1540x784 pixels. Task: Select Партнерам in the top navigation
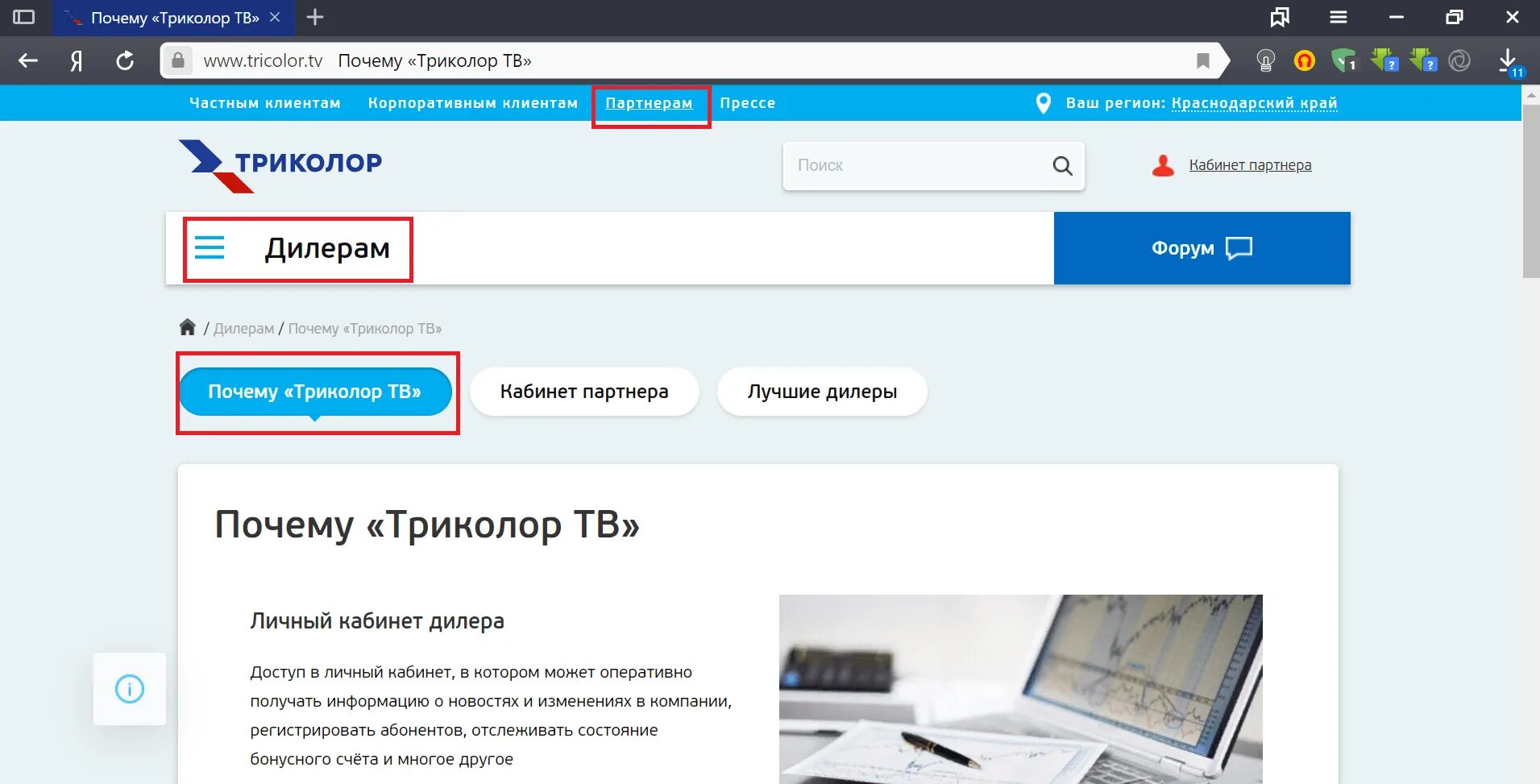[x=649, y=103]
